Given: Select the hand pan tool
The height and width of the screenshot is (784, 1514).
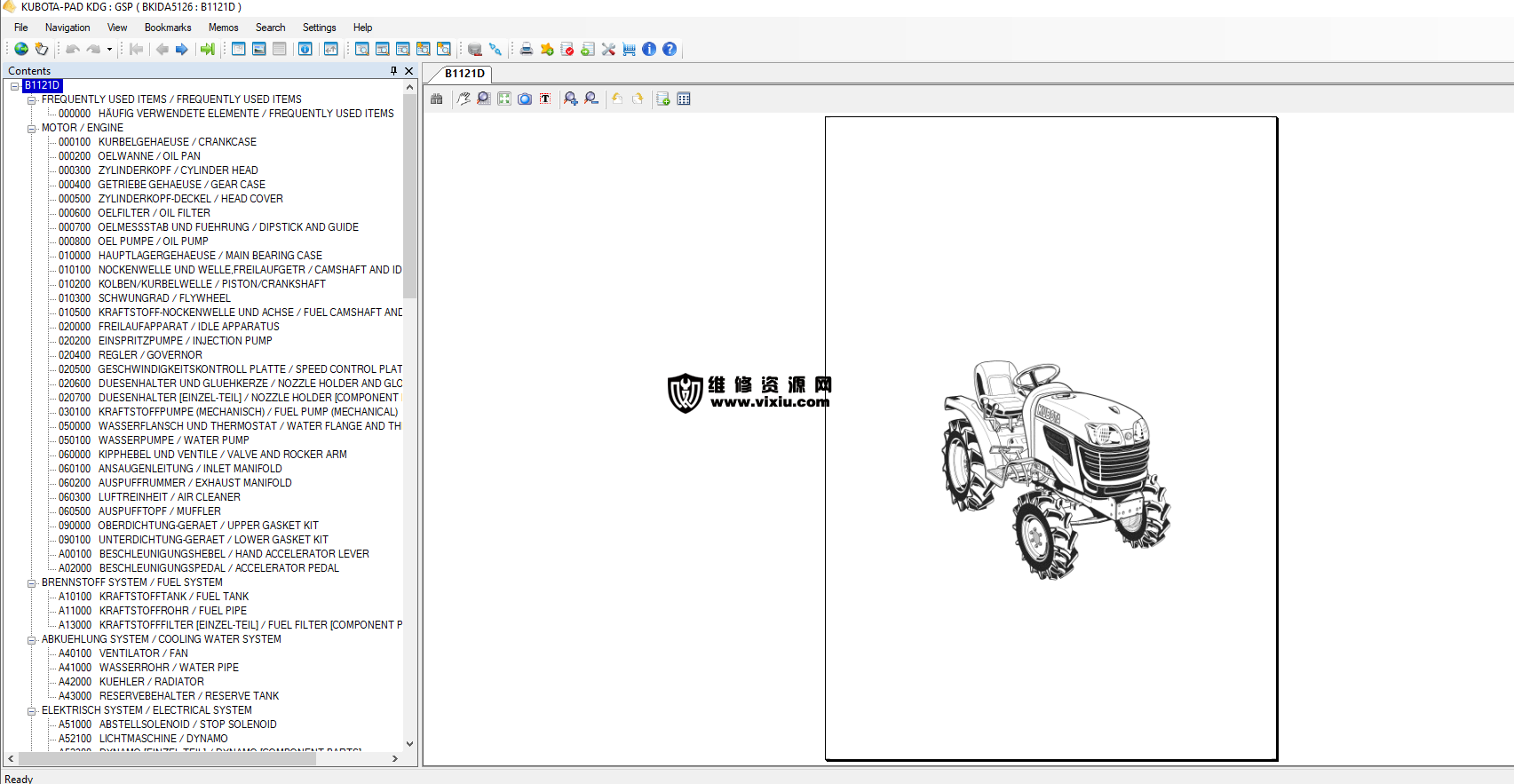Looking at the screenshot, I should 464,99.
